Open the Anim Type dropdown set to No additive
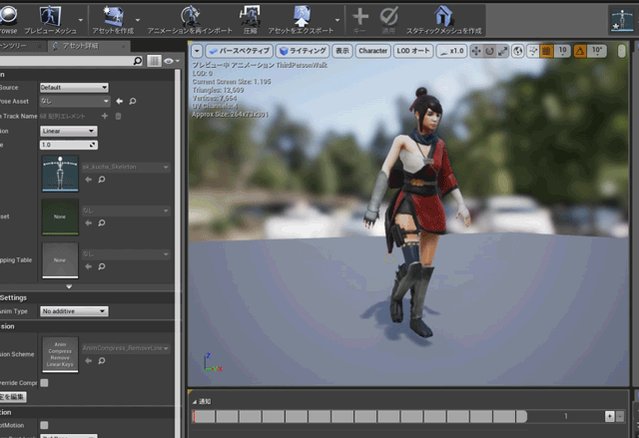Image resolution: width=639 pixels, height=438 pixels. tap(74, 311)
